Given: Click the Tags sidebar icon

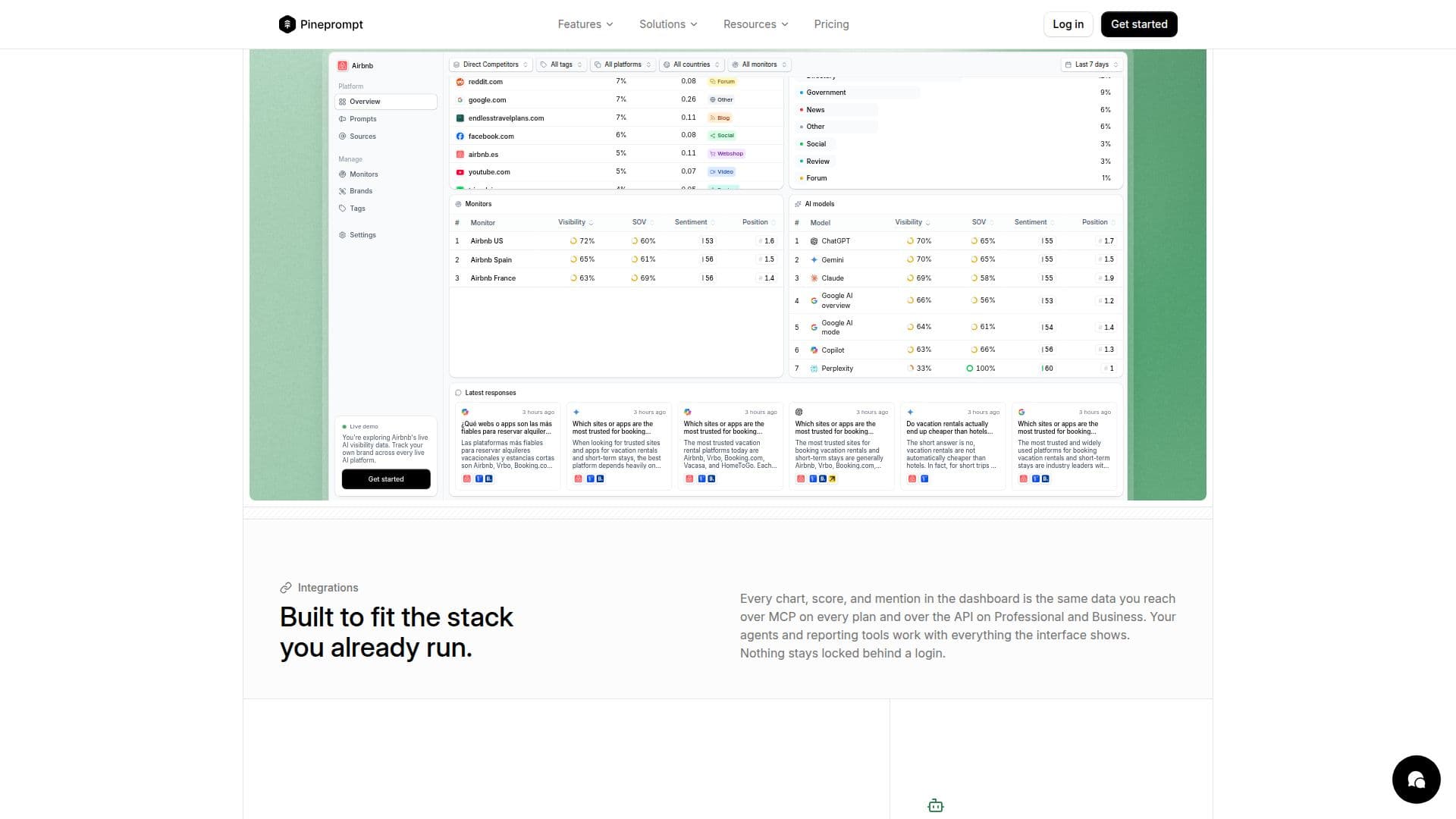Looking at the screenshot, I should [343, 209].
